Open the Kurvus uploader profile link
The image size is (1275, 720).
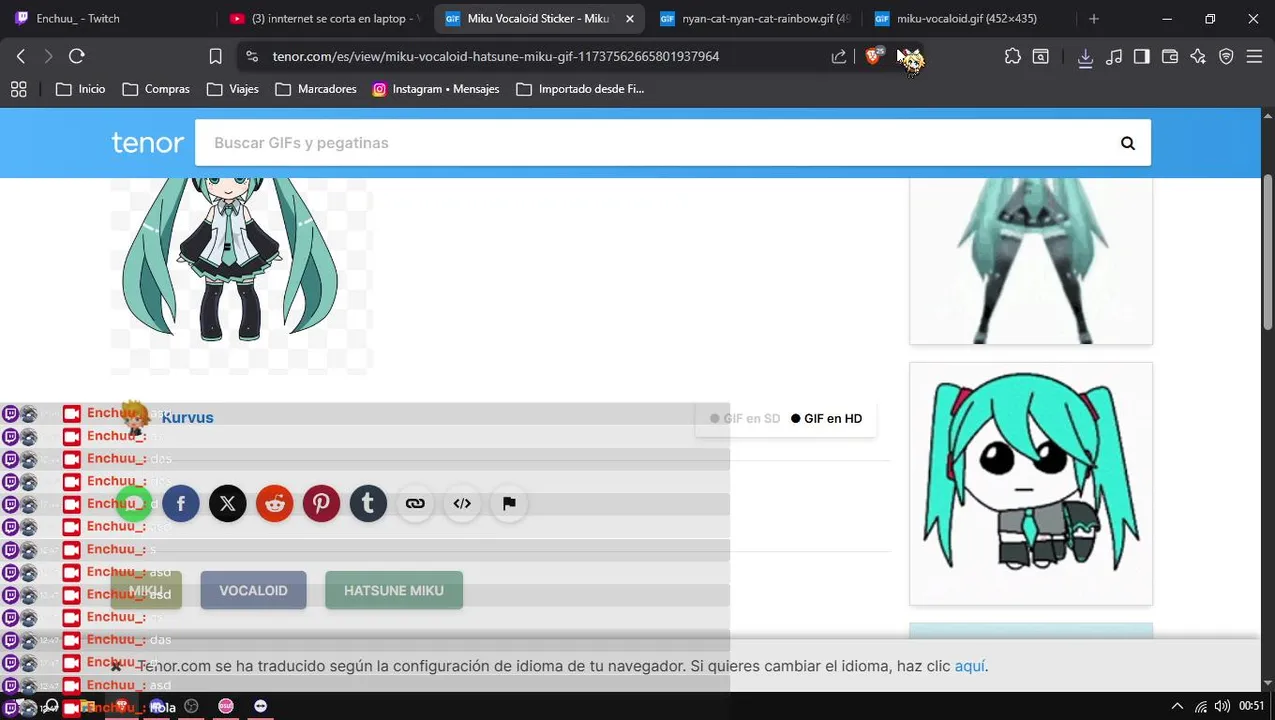coord(187,418)
